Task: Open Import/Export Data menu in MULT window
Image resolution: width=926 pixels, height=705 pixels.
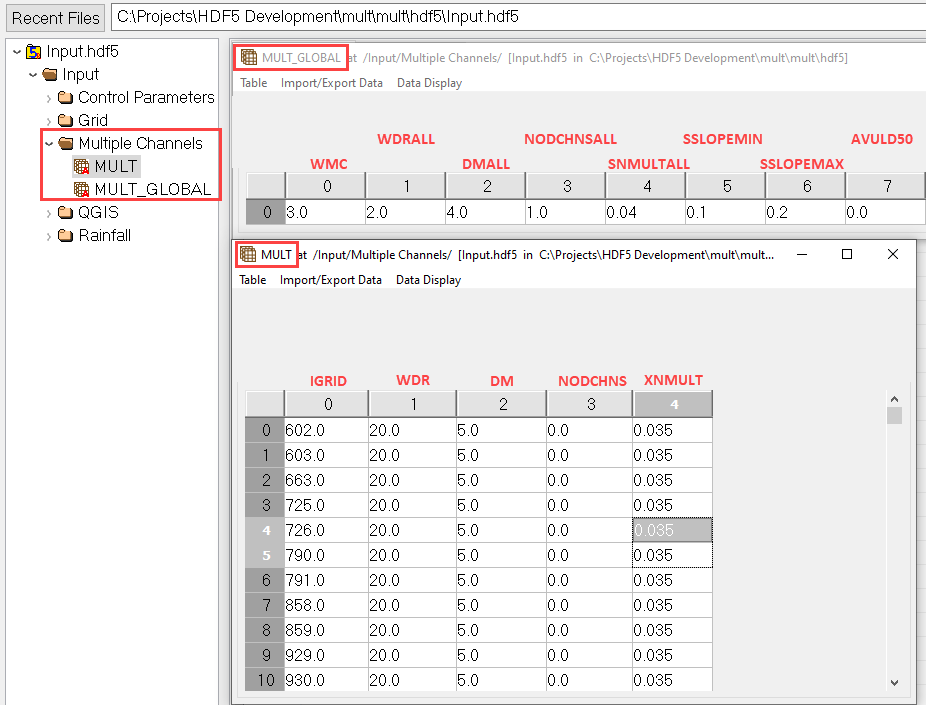Action: (330, 280)
